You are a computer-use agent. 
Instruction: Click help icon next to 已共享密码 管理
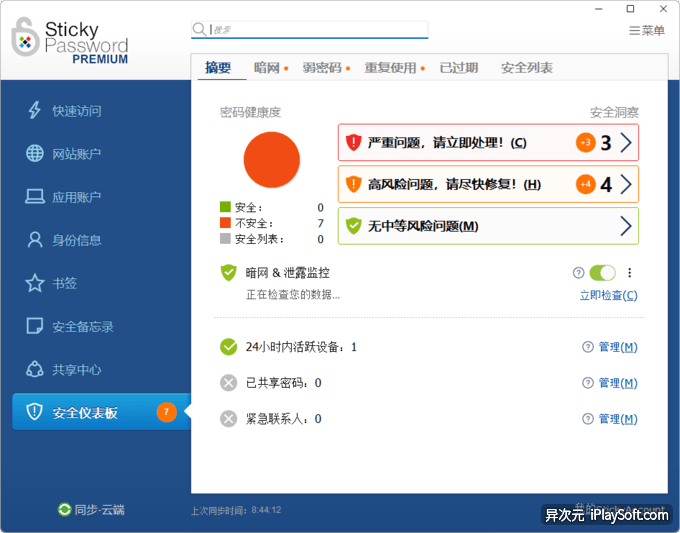pyautogui.click(x=588, y=383)
